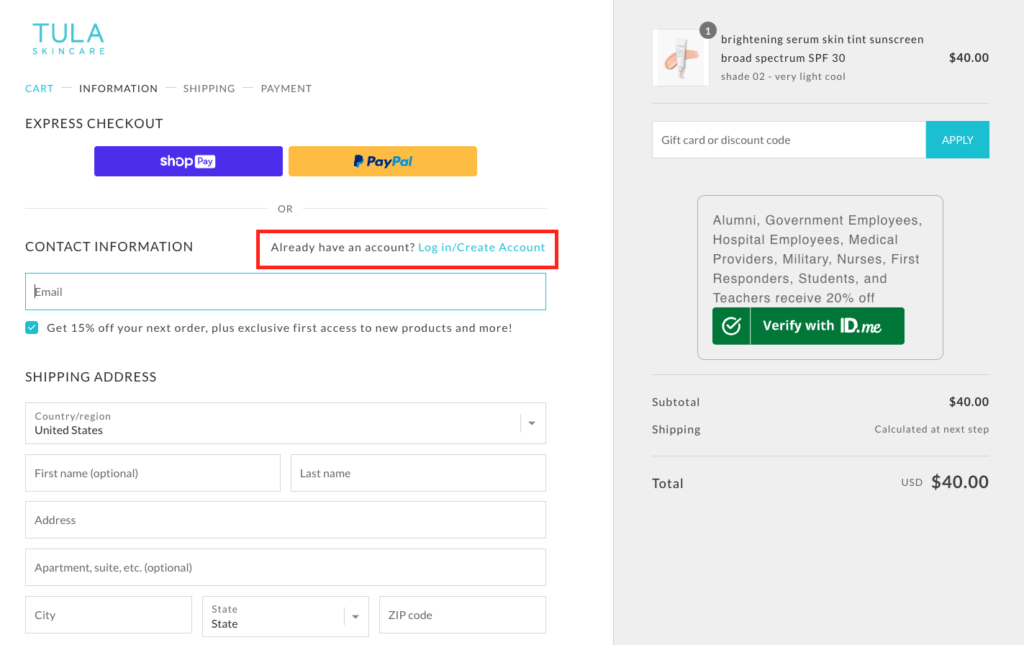
Task: Click inside the Email input field
Action: pyautogui.click(x=285, y=291)
